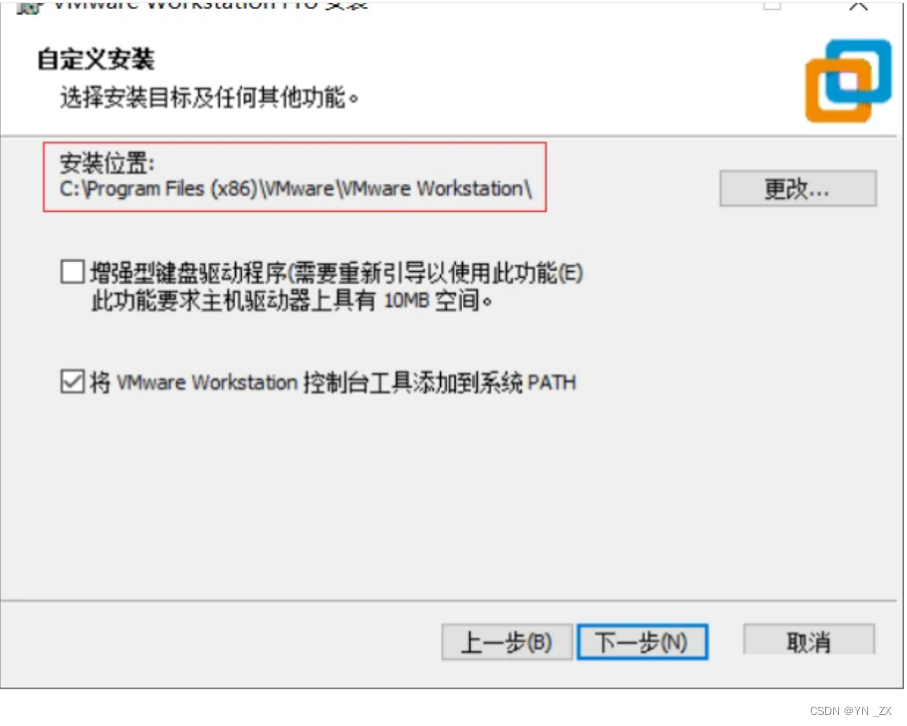This screenshot has height=726, width=907.
Task: Click the C:\Program Files (x86) install path
Action: point(296,189)
